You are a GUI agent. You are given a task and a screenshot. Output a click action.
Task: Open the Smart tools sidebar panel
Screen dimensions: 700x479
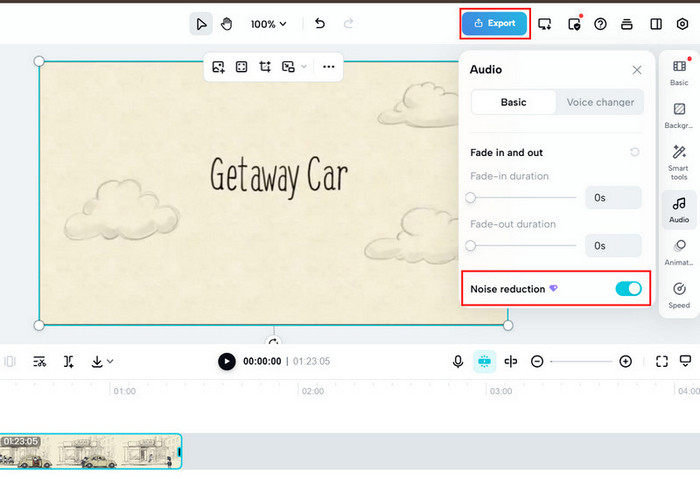point(679,162)
